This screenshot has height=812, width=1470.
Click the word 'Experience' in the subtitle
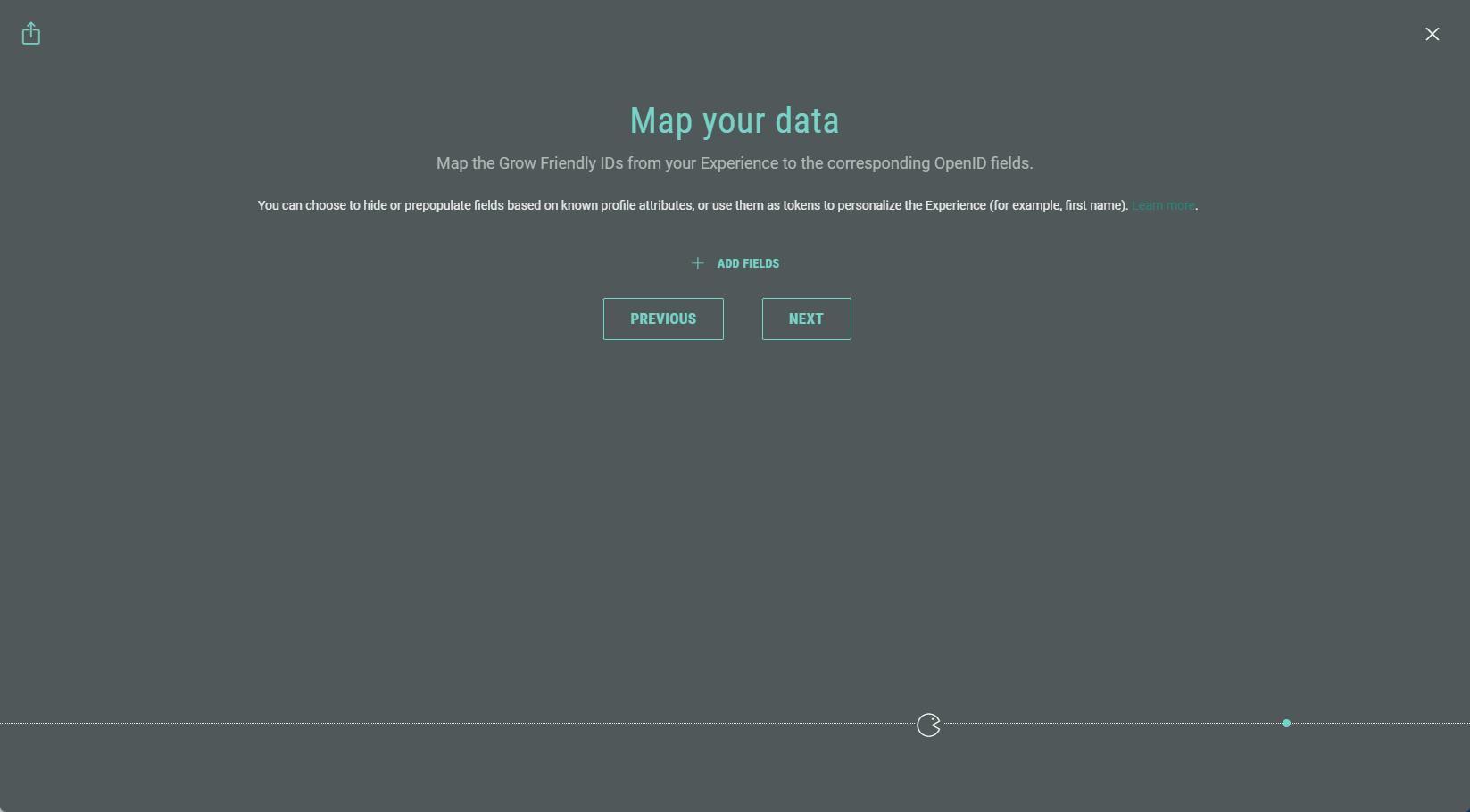pos(739,163)
